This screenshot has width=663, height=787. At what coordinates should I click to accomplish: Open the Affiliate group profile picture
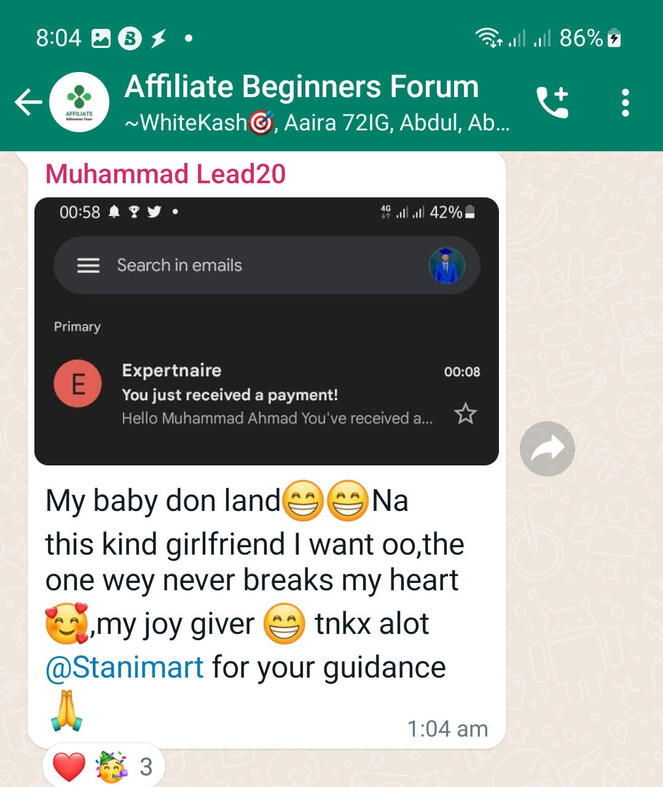coord(79,102)
